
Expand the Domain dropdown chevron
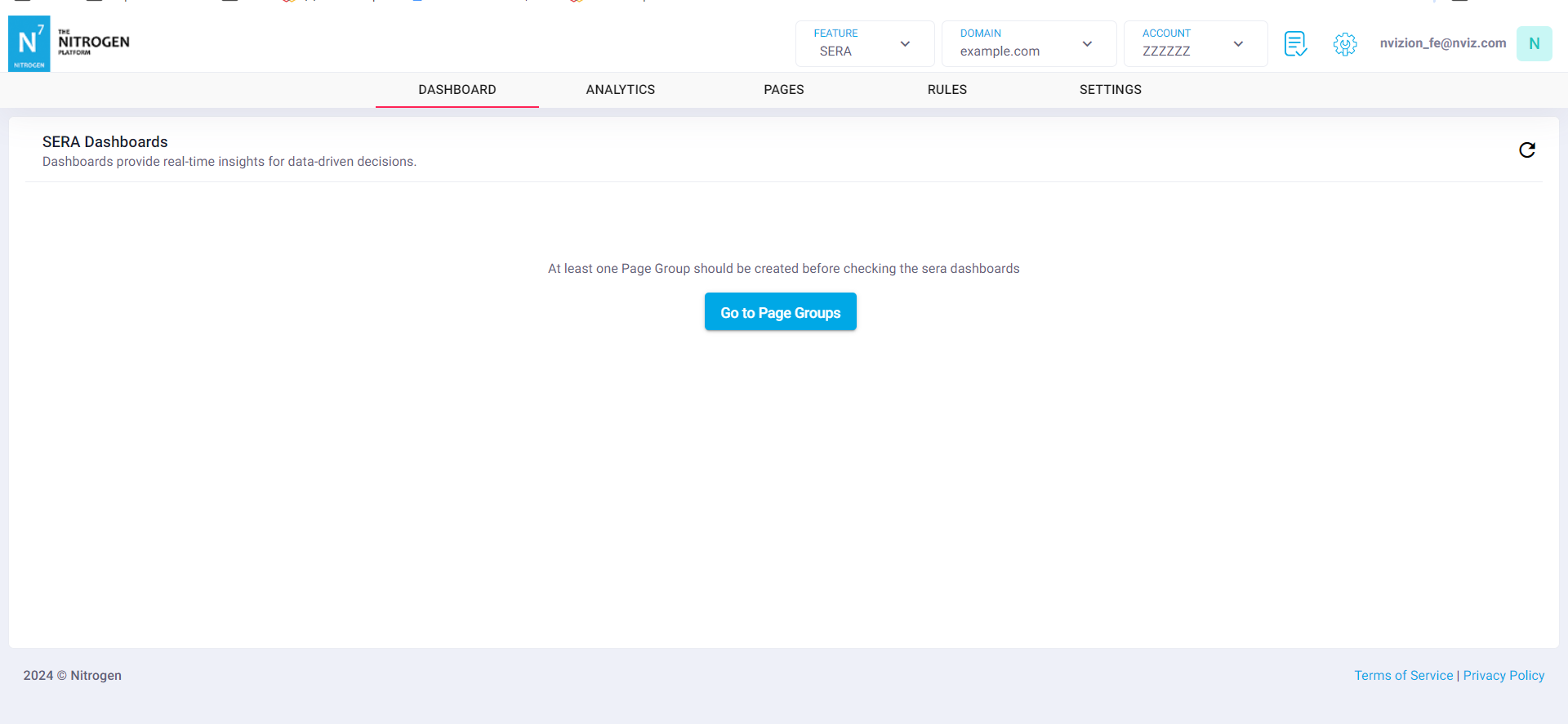[1087, 44]
